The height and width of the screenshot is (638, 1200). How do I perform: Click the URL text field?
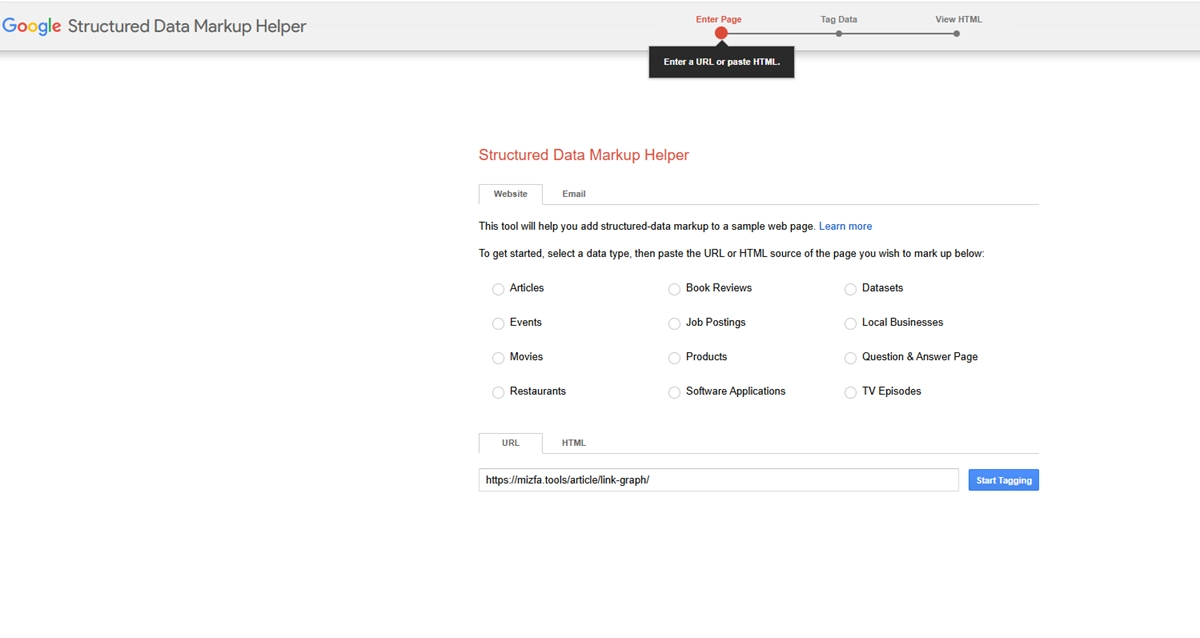point(719,480)
